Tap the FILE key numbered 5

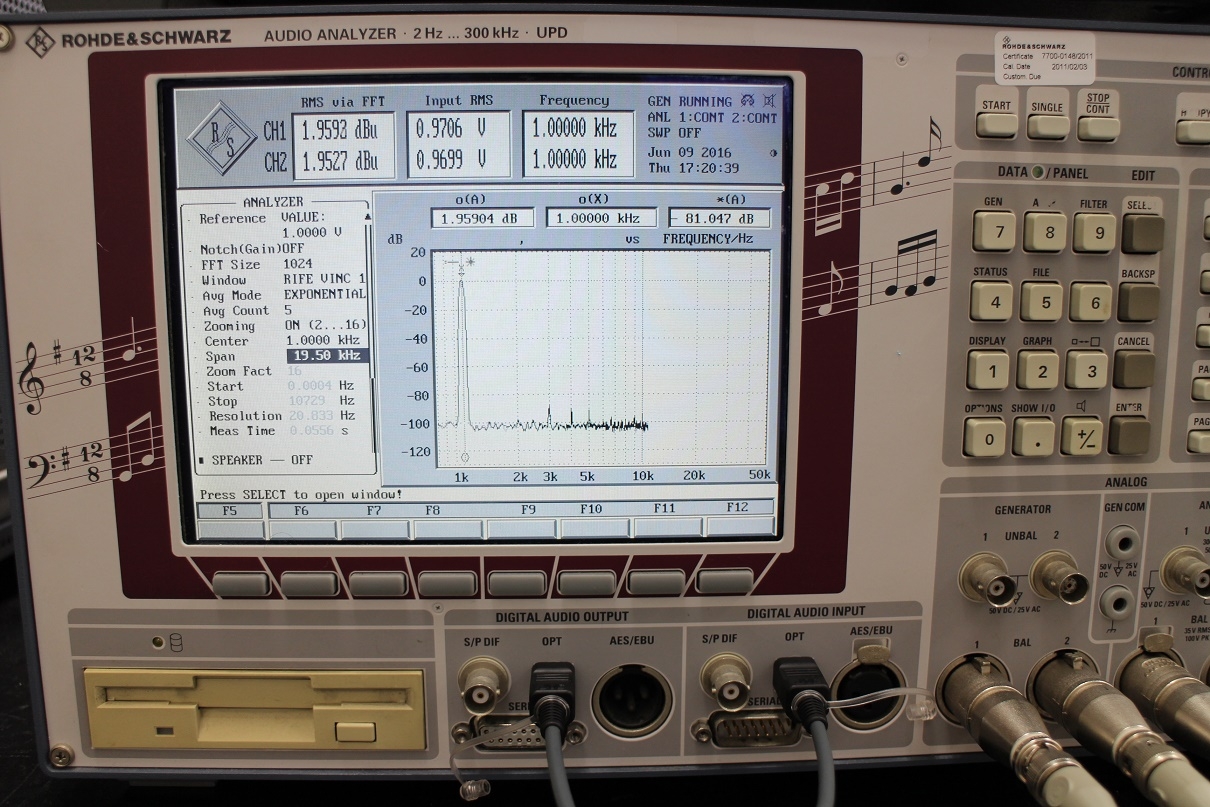(x=1041, y=301)
